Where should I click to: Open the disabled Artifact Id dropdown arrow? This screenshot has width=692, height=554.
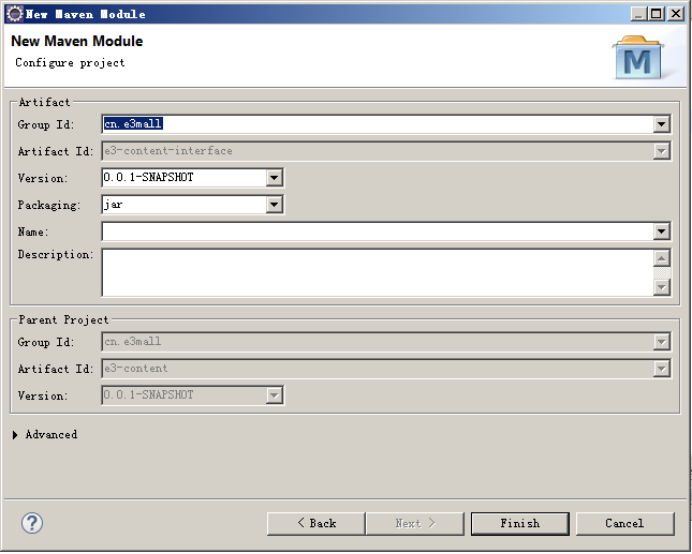661,151
